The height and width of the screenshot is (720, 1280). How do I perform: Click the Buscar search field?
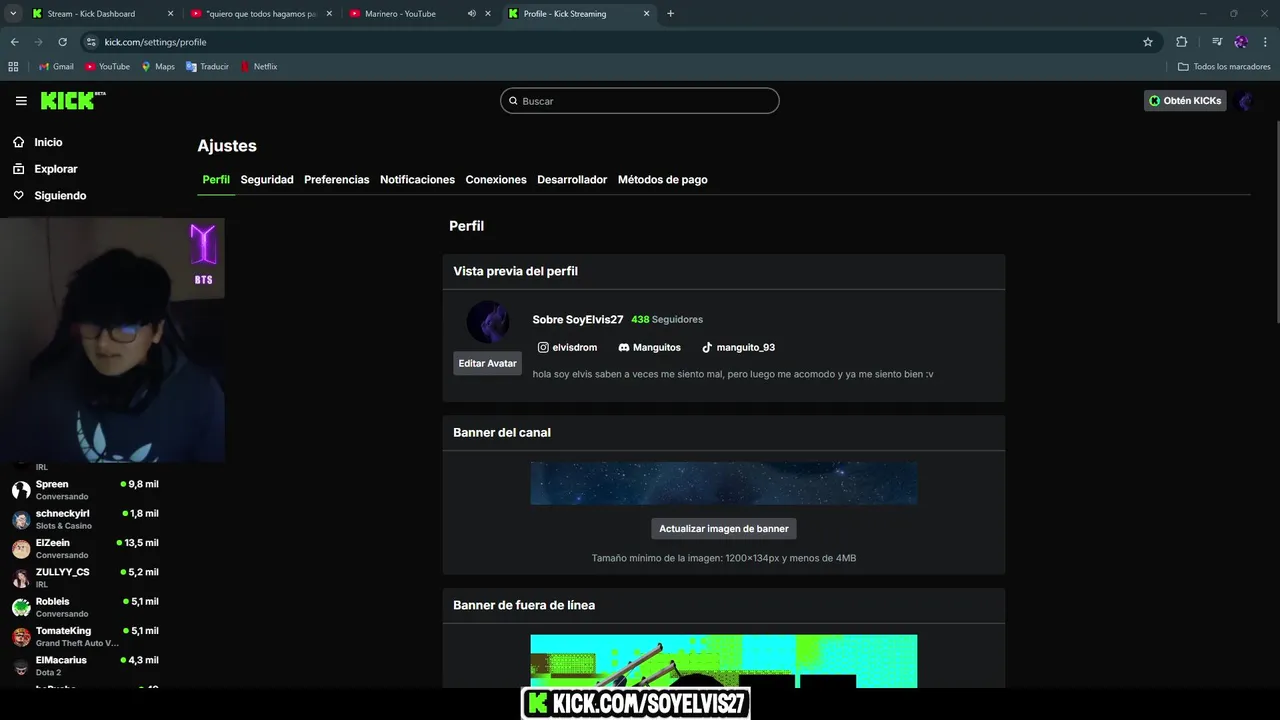click(x=640, y=101)
